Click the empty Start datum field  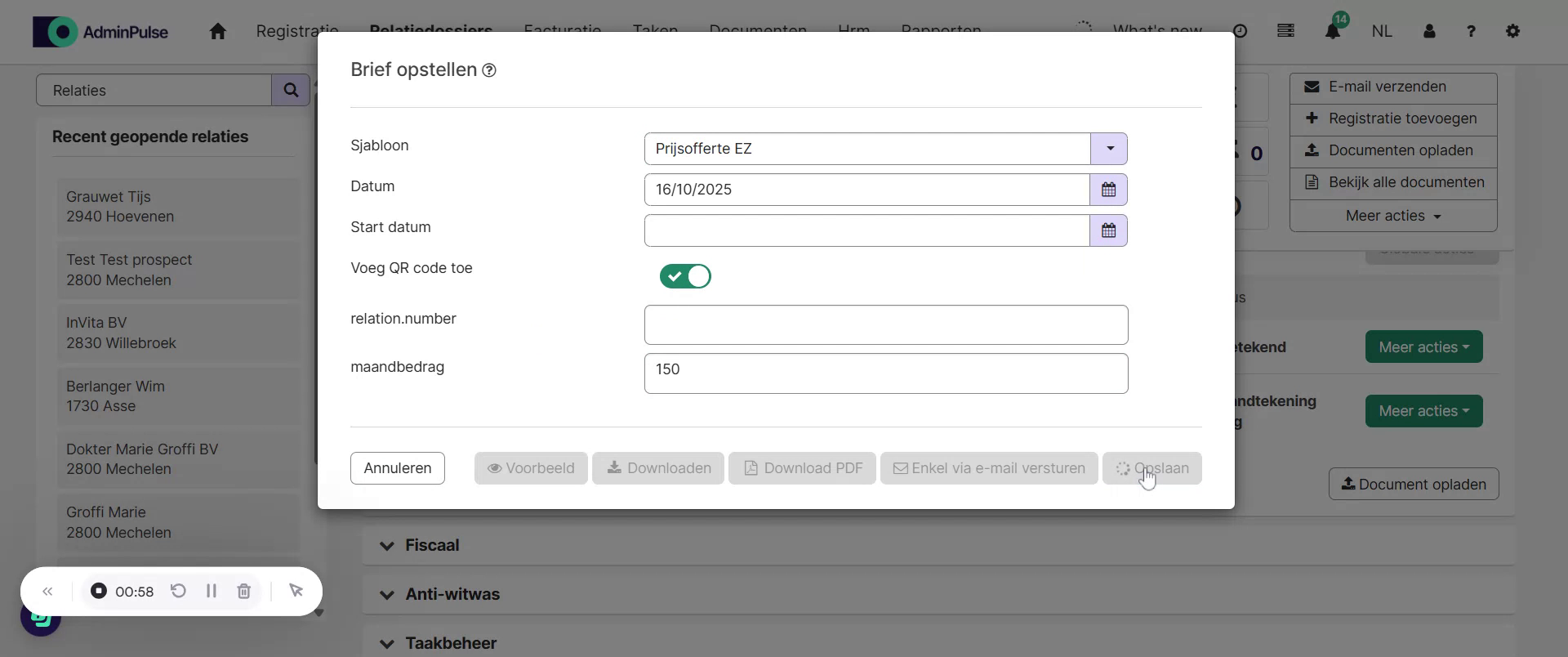[x=867, y=230]
